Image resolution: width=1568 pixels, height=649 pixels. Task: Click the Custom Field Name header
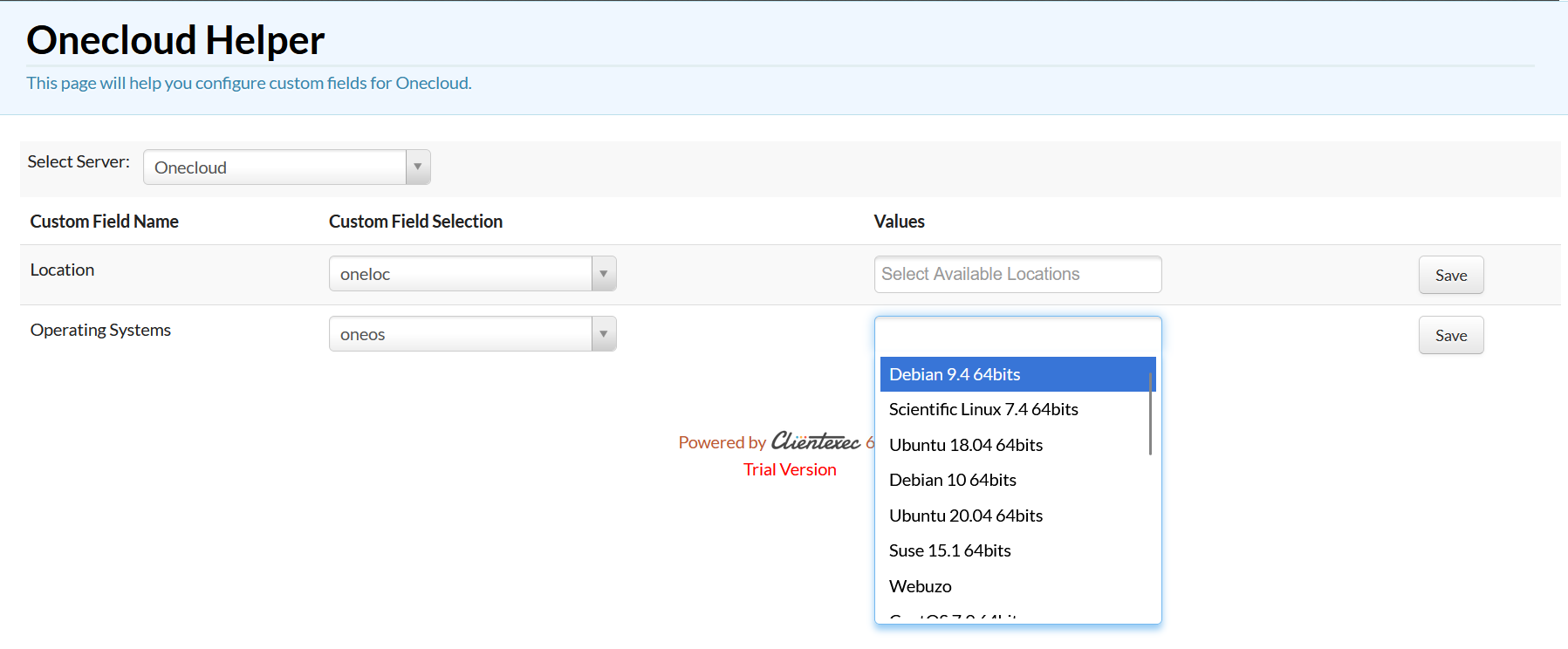[105, 222]
